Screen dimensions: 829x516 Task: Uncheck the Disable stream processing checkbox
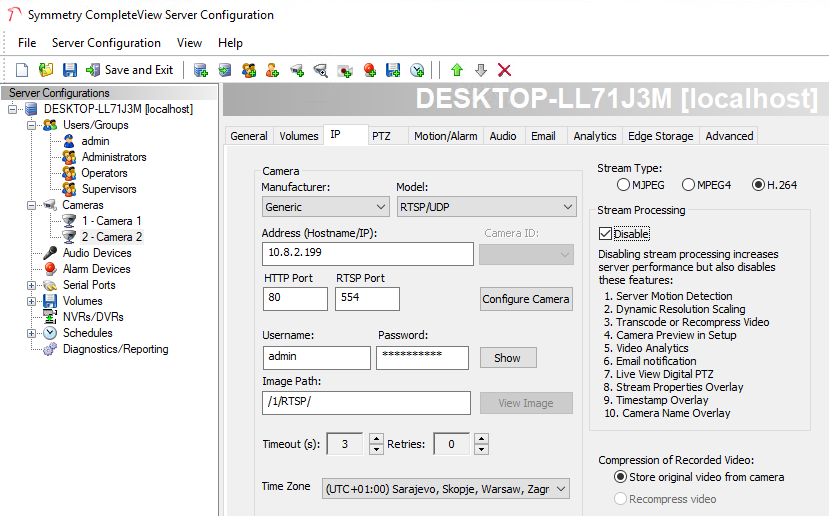pos(606,234)
